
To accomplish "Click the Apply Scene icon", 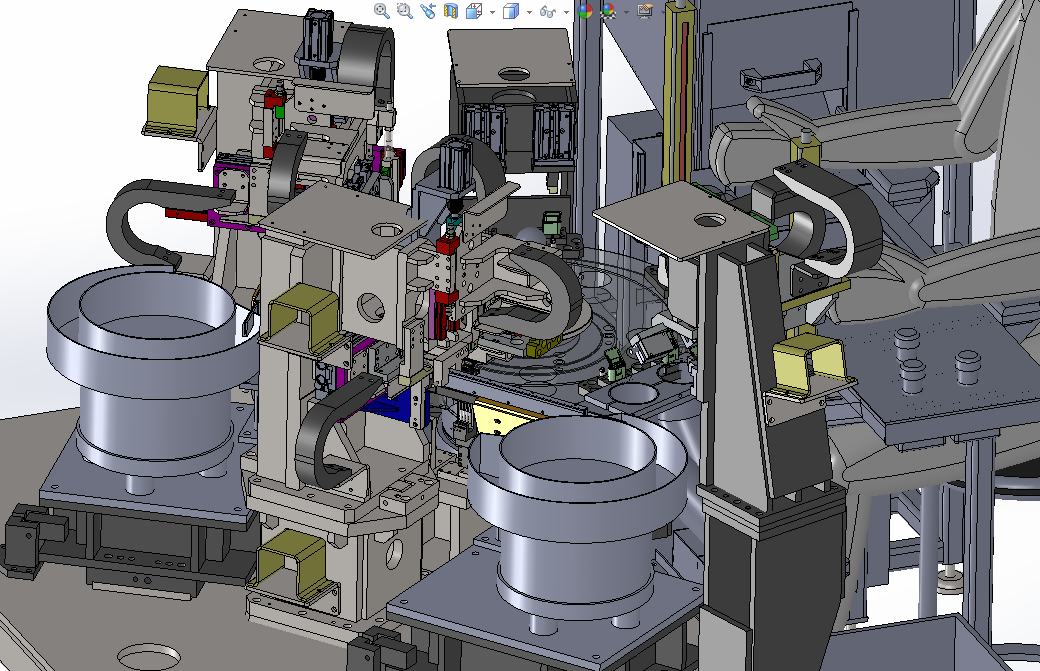I will click(608, 11).
